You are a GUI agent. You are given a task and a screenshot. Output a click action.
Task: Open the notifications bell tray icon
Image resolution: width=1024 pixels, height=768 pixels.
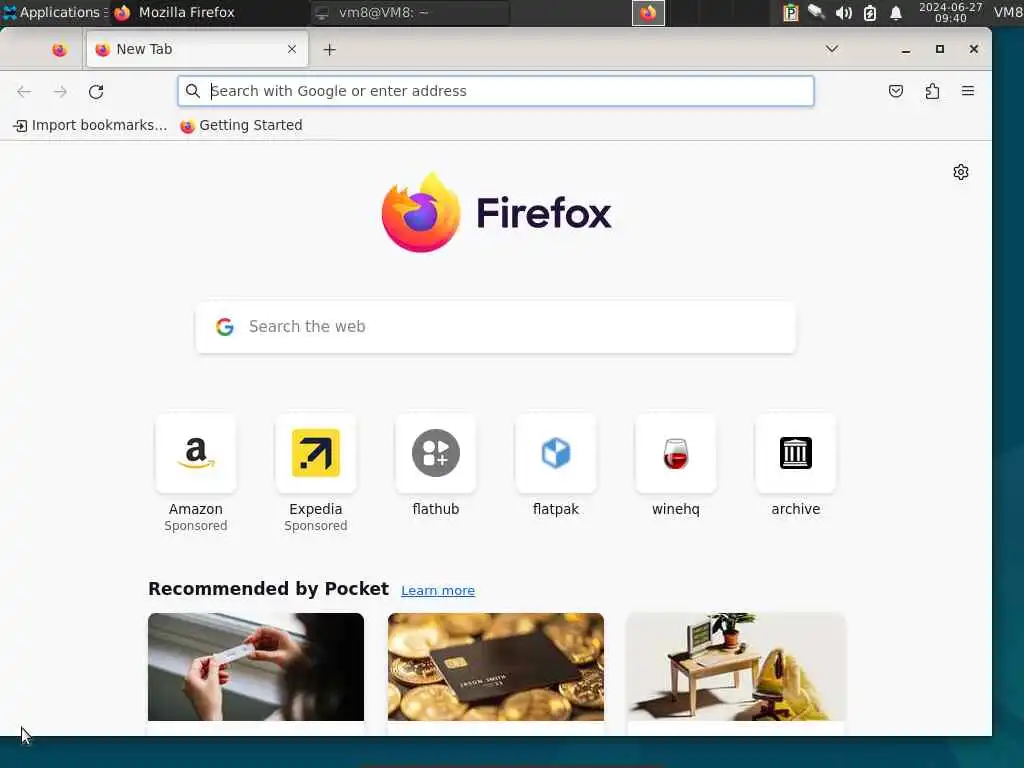click(x=896, y=13)
